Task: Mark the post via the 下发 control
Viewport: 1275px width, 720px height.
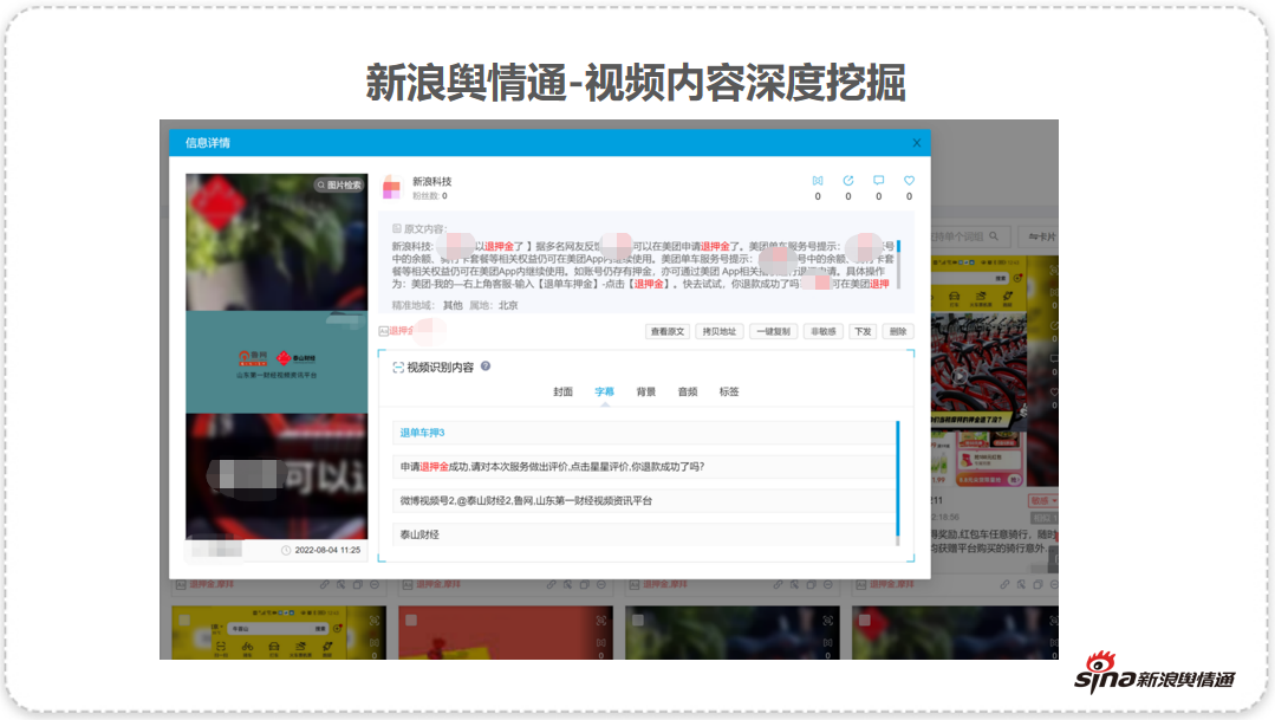Action: click(x=862, y=331)
